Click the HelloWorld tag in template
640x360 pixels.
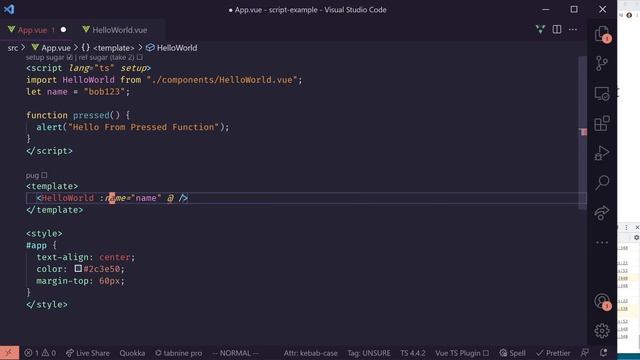(x=68, y=198)
